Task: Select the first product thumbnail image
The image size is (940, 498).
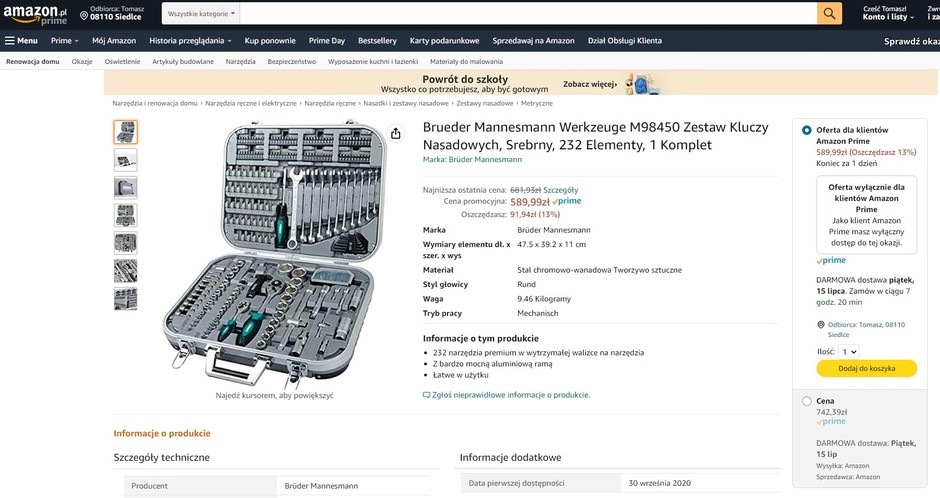Action: click(125, 132)
